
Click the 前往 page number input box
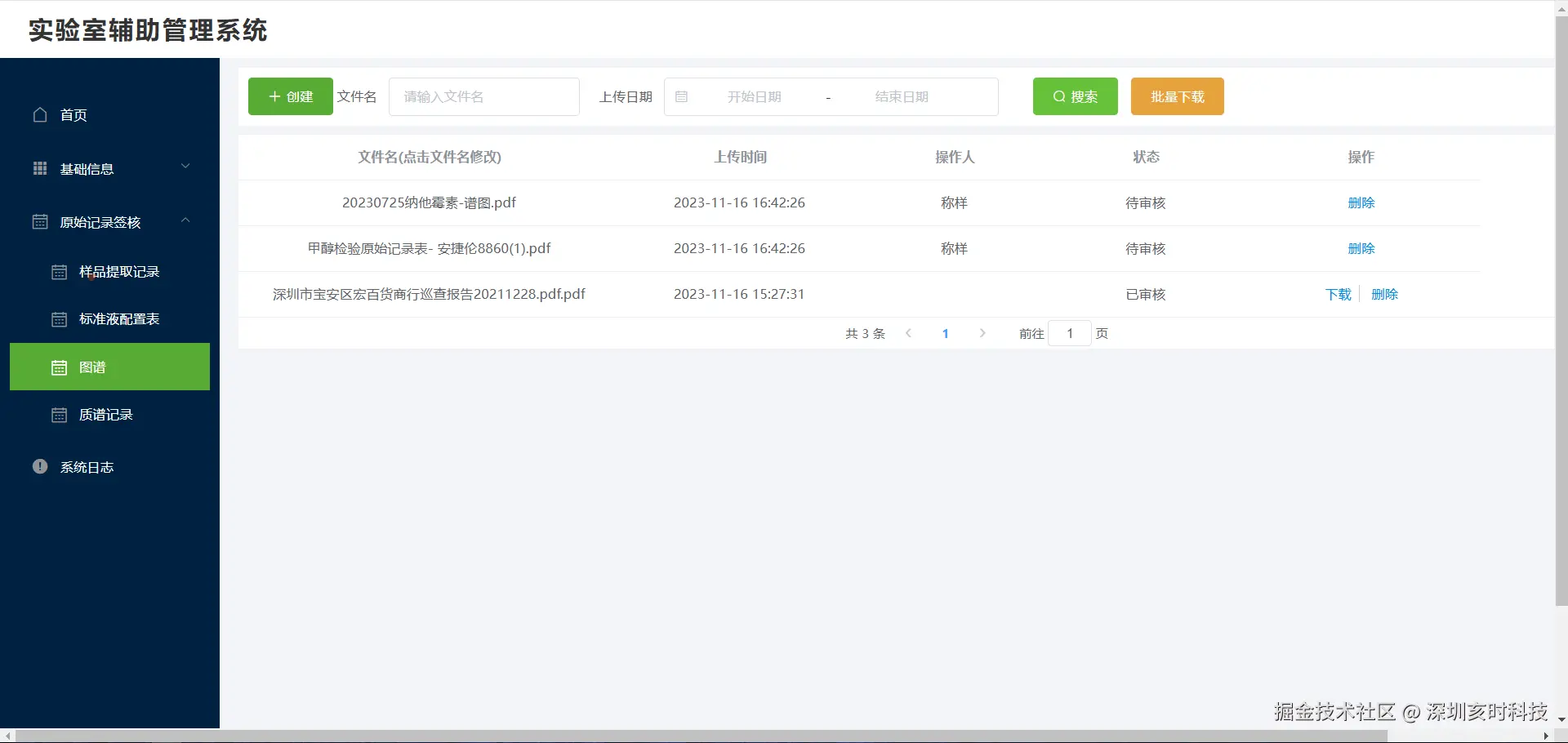point(1070,333)
